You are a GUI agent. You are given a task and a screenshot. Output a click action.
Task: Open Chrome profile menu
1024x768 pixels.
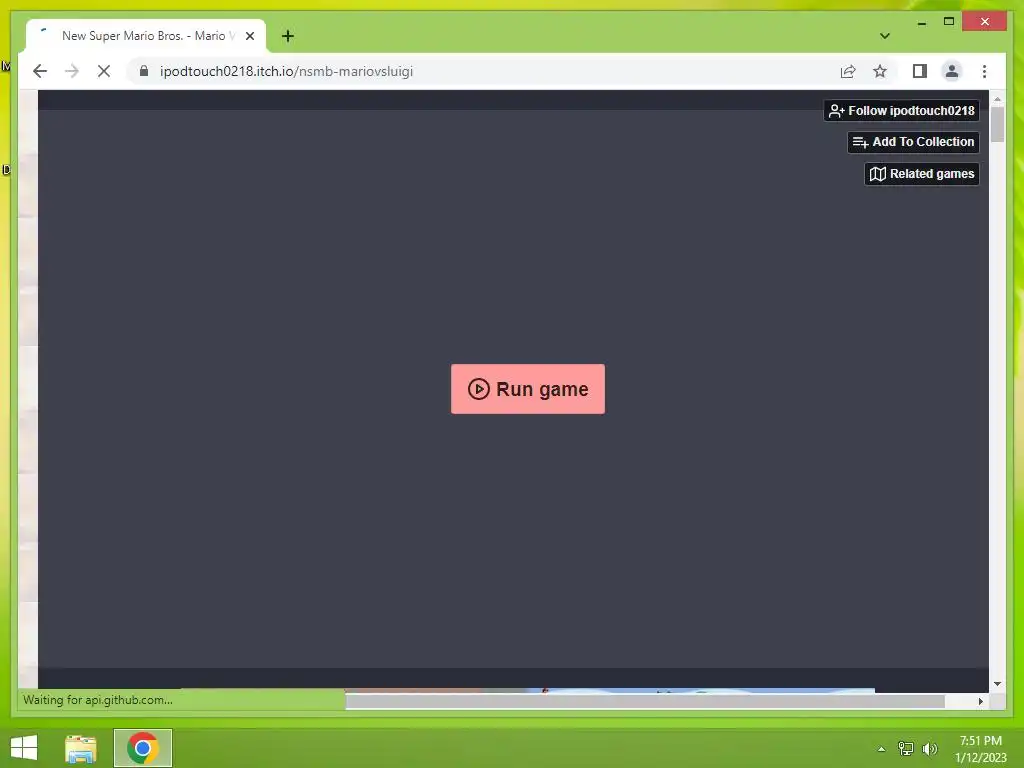tap(952, 71)
